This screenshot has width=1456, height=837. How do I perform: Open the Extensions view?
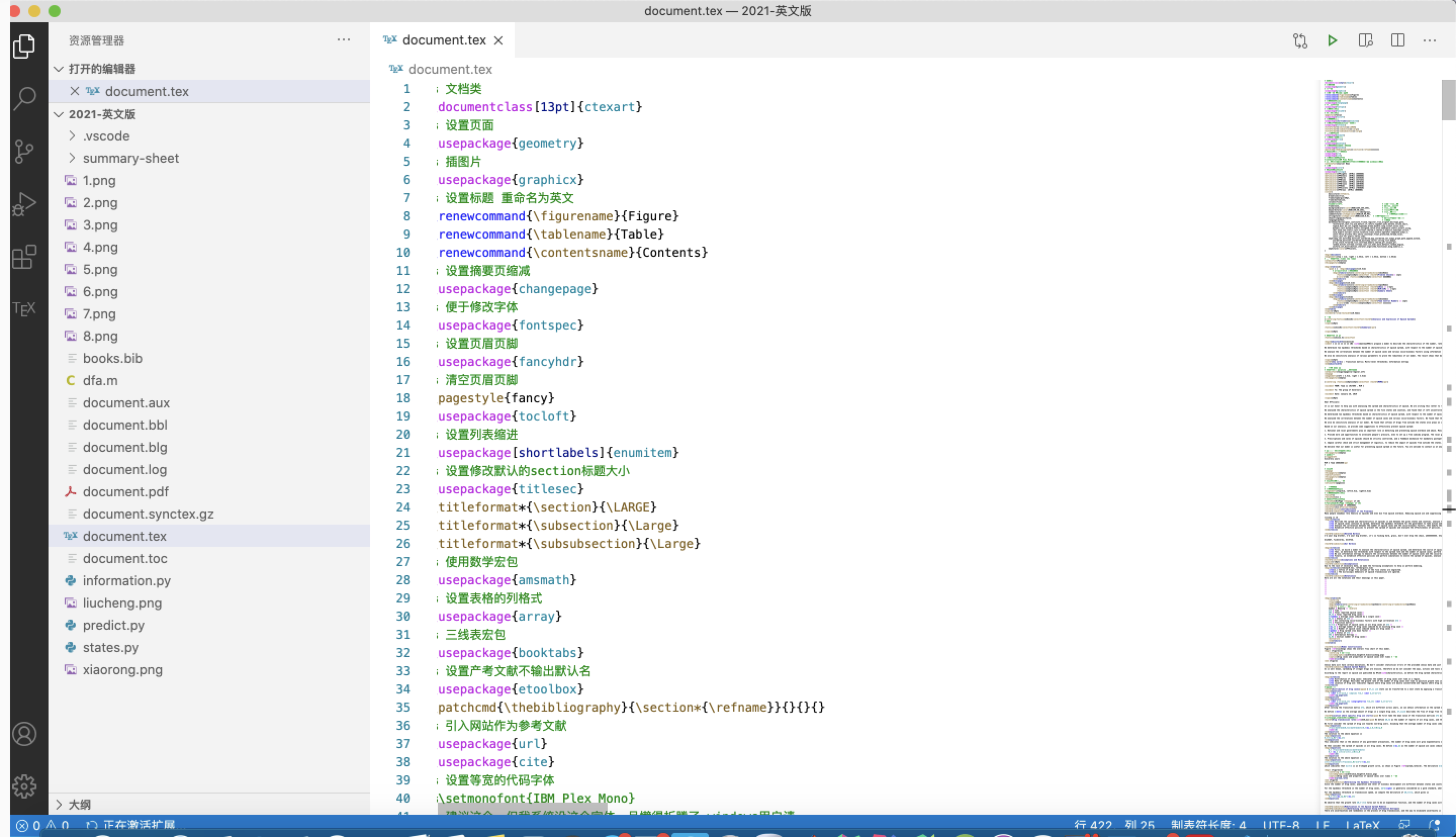pos(24,256)
